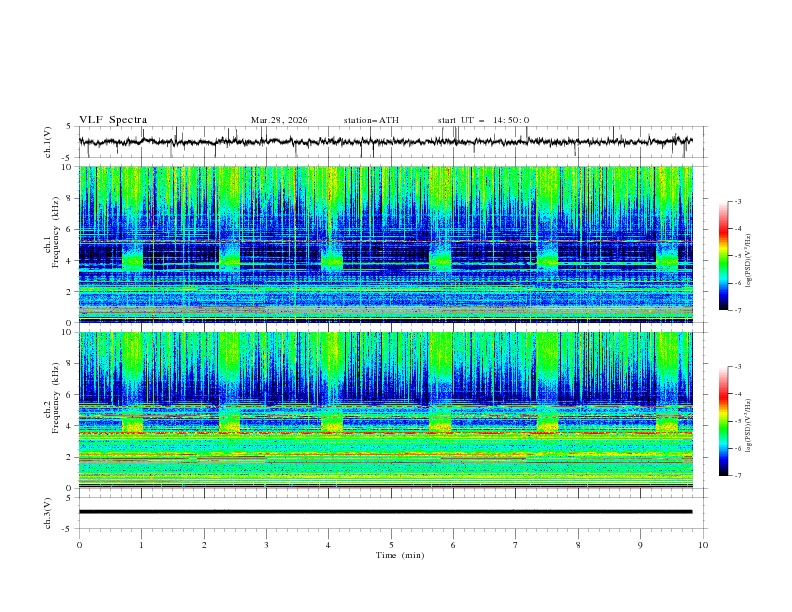Click the log(PSD) label of ch.2 color bar
792x612 pixels.
[x=749, y=426]
